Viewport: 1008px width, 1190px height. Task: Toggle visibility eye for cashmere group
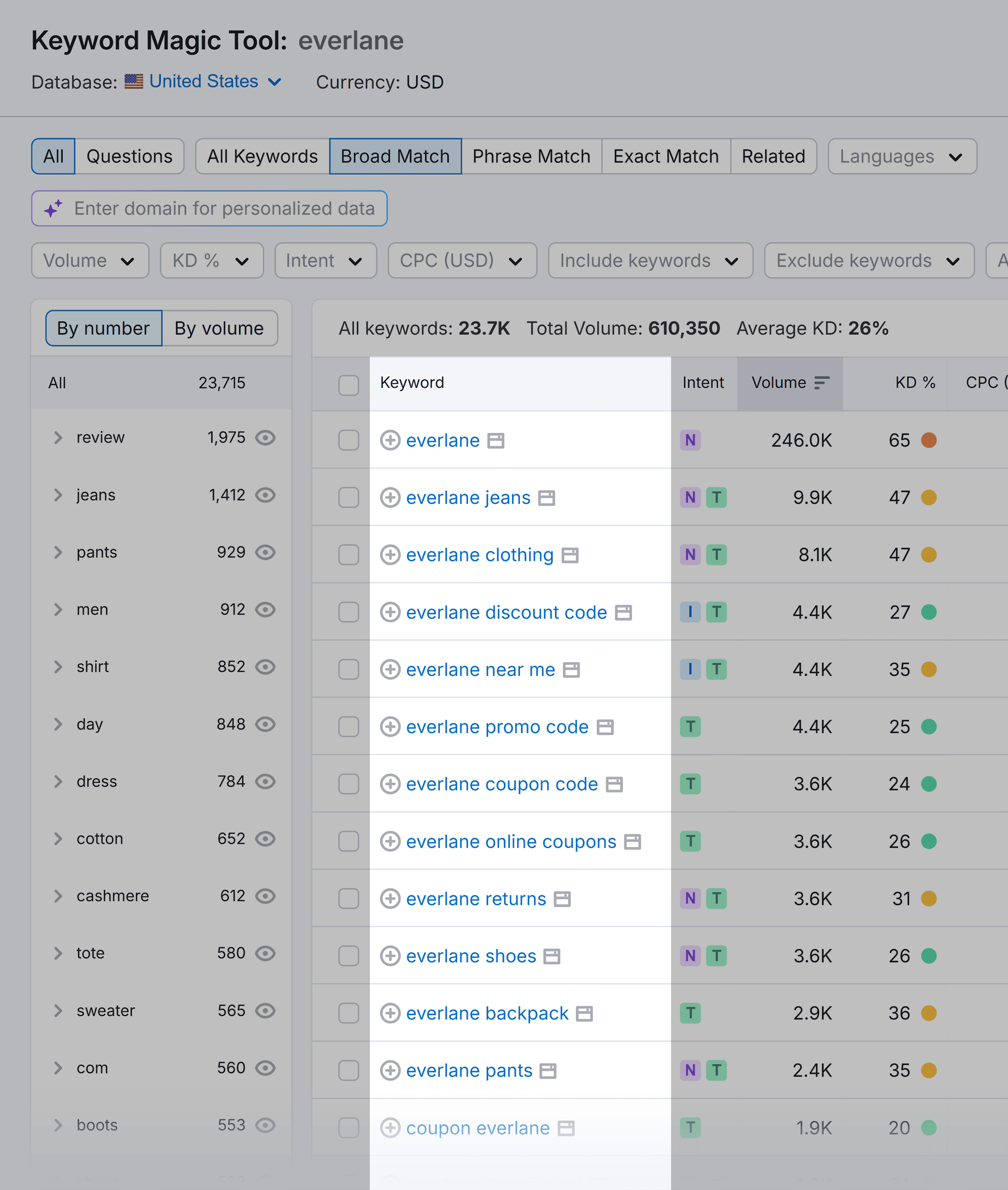(265, 896)
